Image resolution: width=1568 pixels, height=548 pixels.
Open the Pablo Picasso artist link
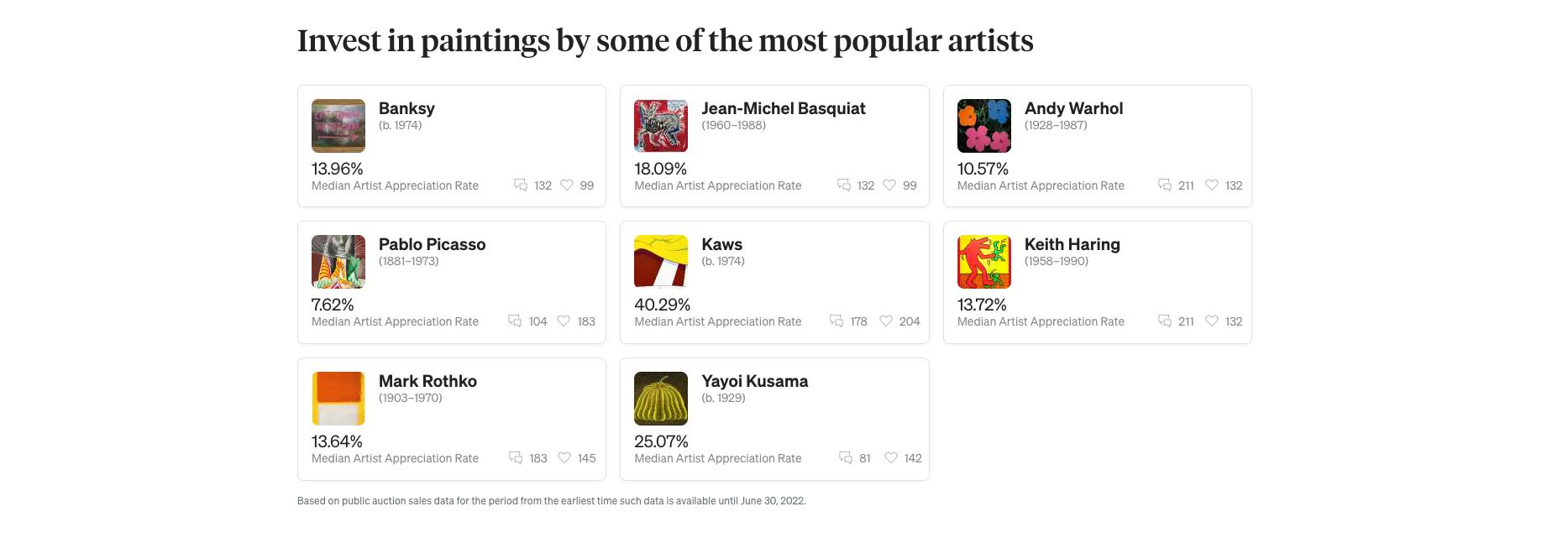click(432, 244)
